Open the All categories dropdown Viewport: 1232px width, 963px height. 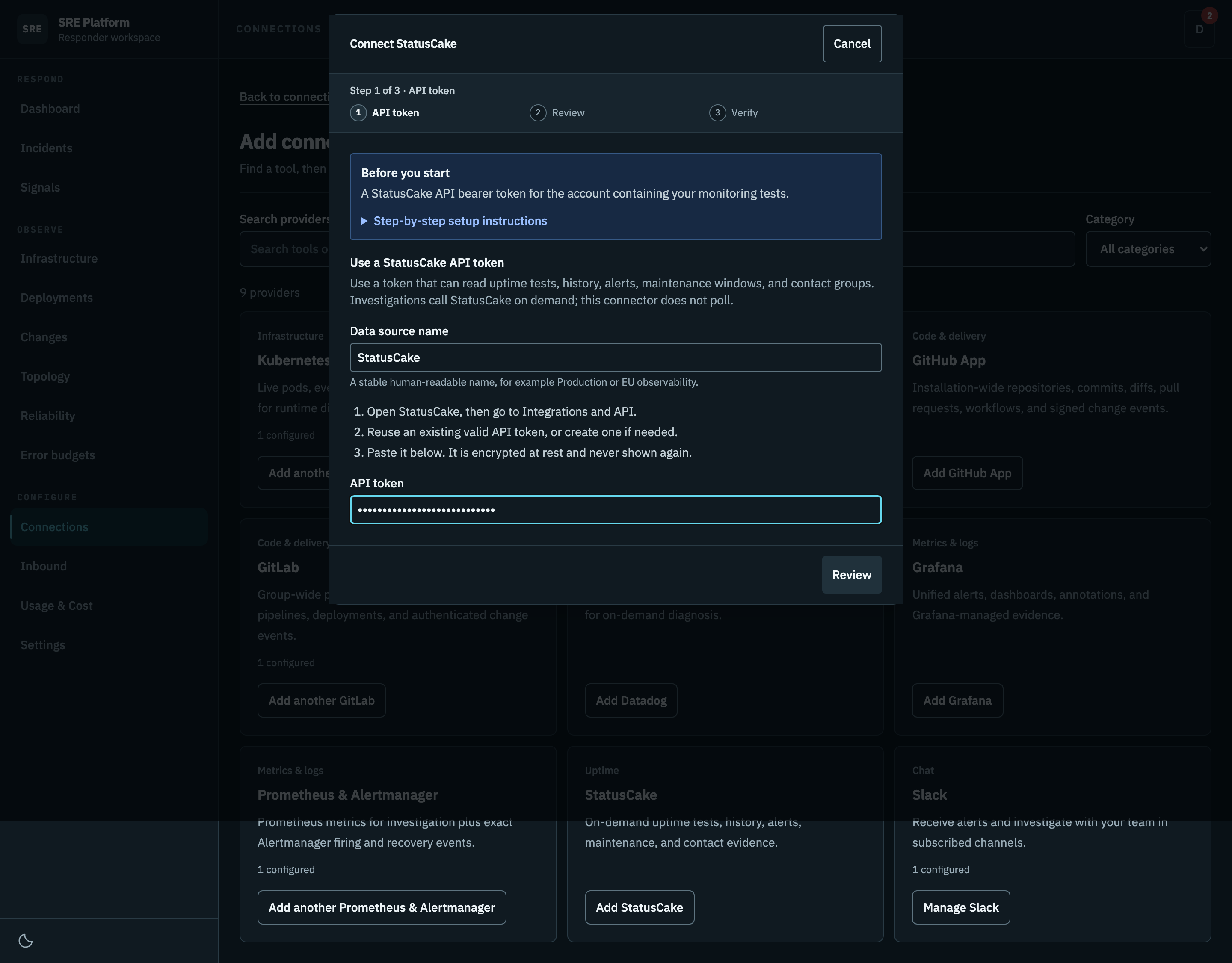coord(1148,248)
